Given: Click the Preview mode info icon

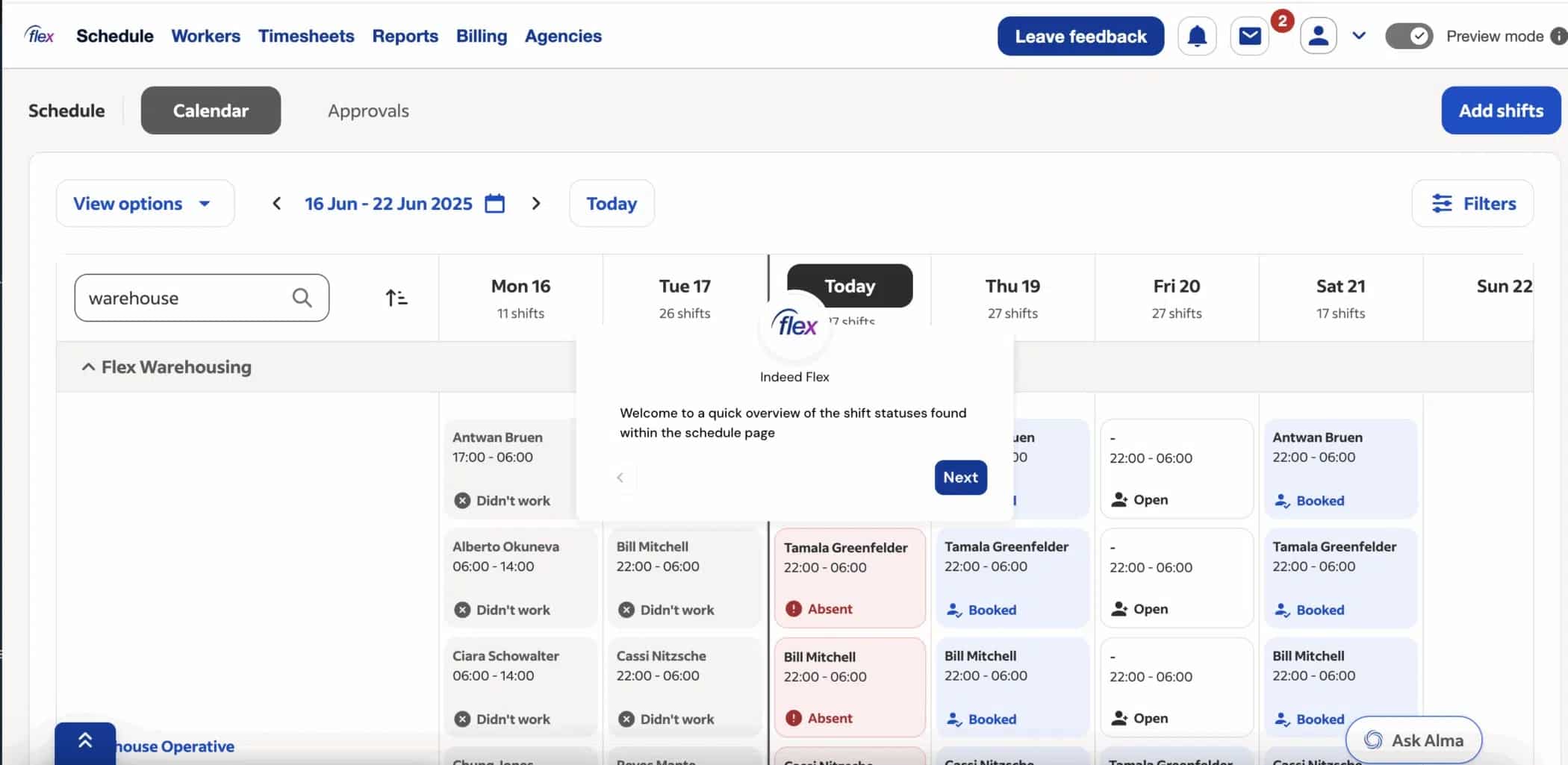Looking at the screenshot, I should click(x=1558, y=36).
